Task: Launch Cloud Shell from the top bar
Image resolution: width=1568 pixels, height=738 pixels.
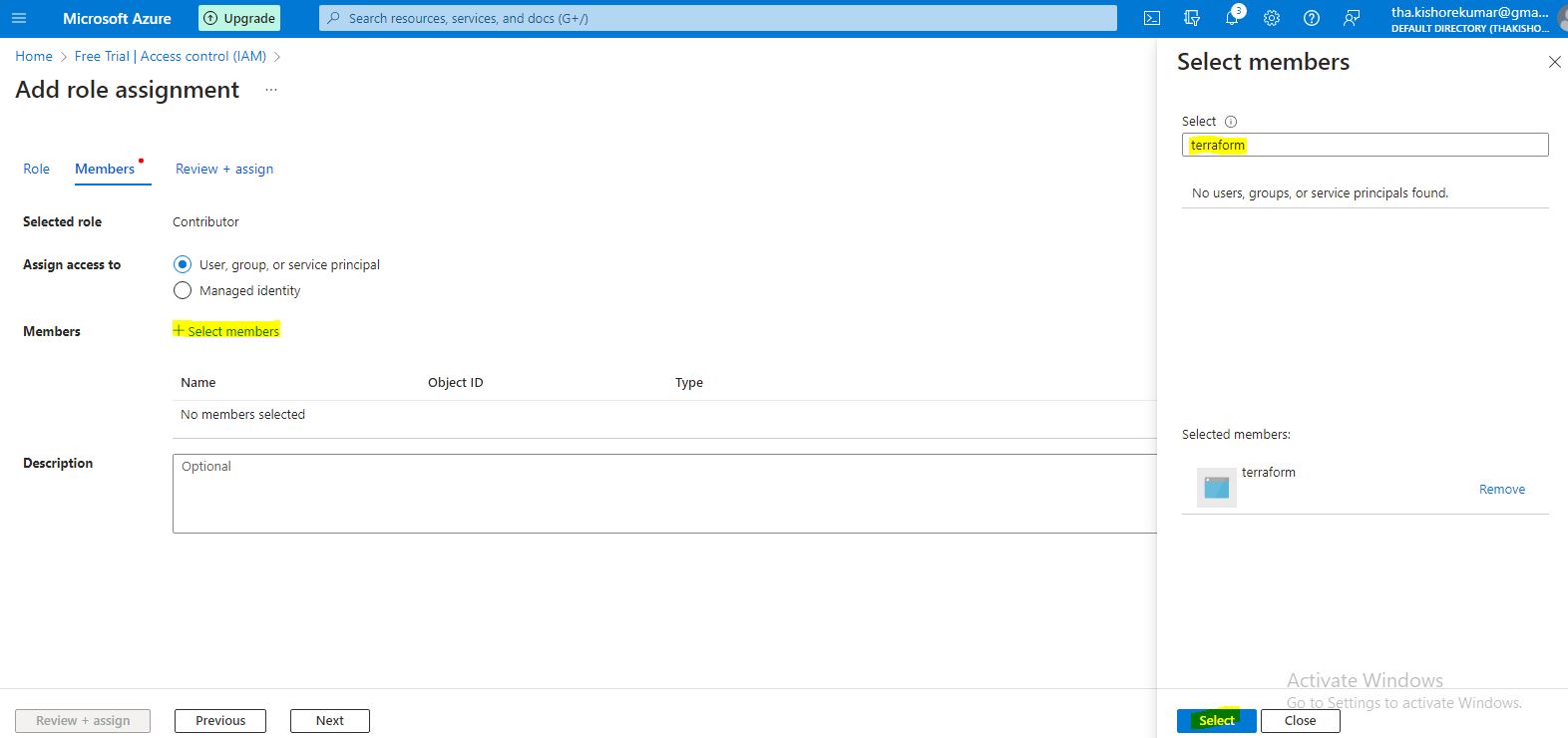Action: (1151, 18)
